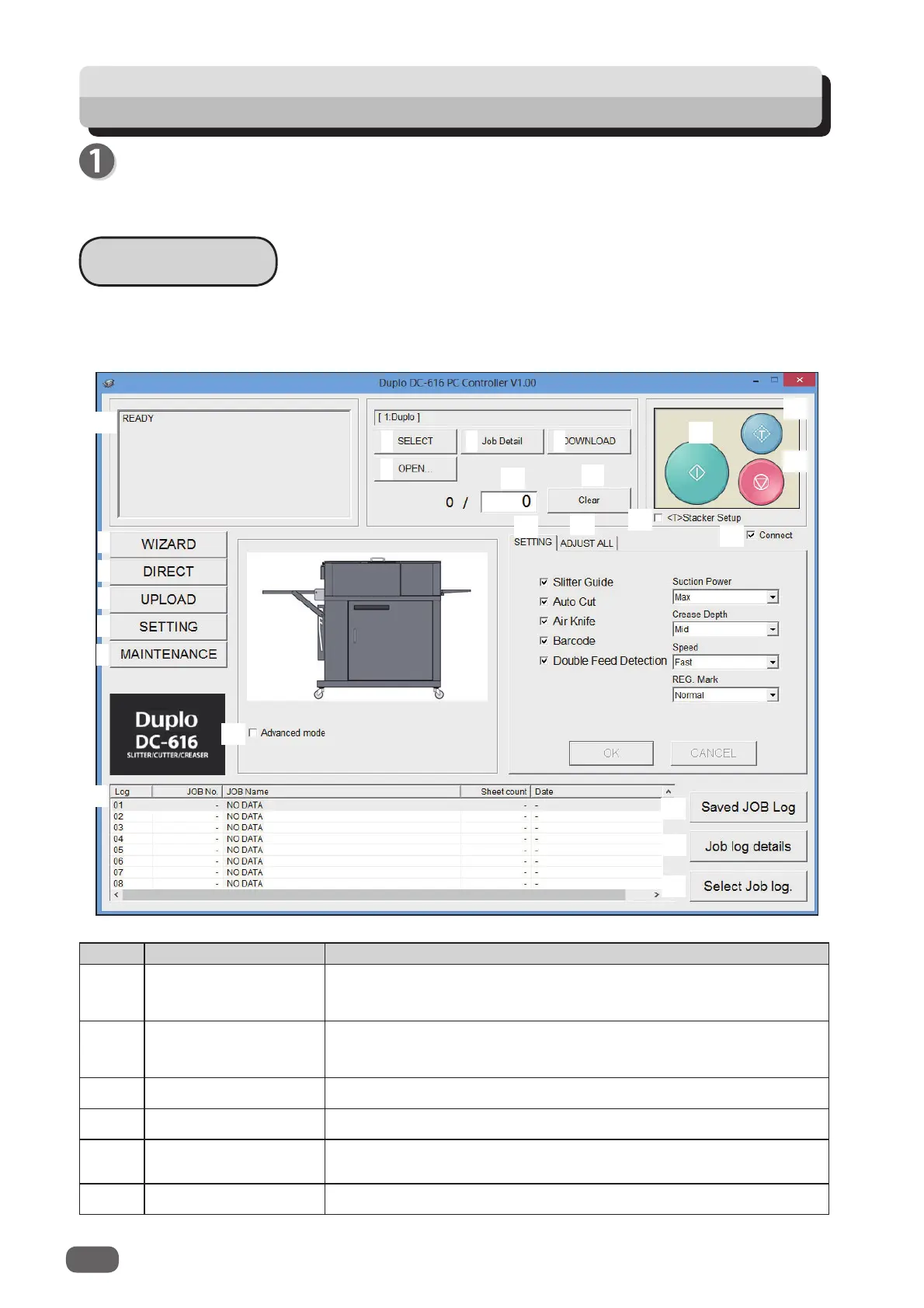Click Job log details button
Viewport: 924px width, 1308px height.
tap(749, 847)
